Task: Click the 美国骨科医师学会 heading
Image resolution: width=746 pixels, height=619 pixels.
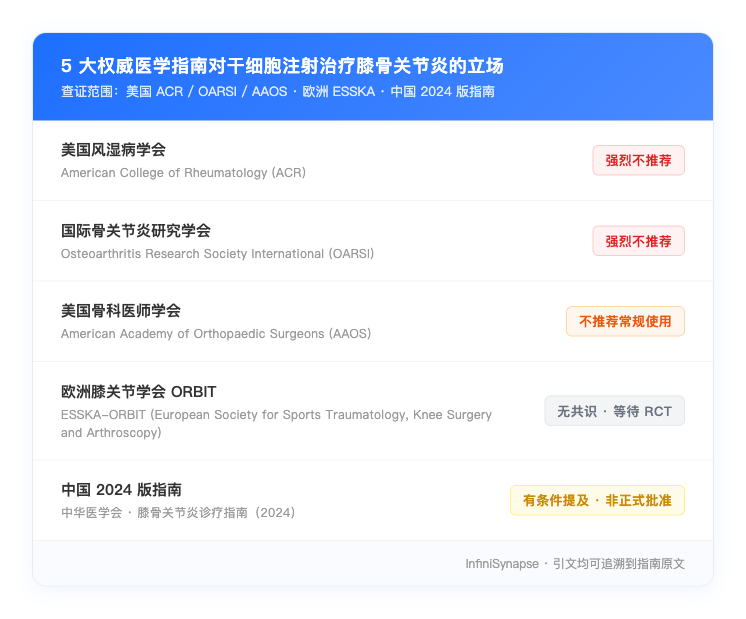Action: point(121,311)
